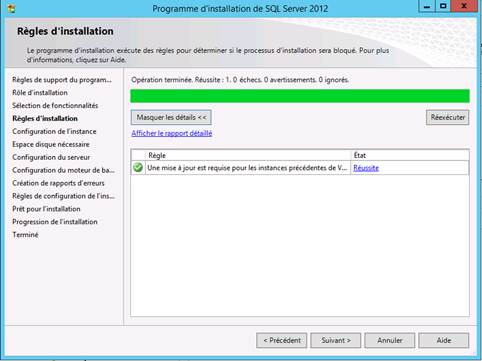Close the SQL Server installer window
Screen dimensions: 482x361
click(464, 6)
